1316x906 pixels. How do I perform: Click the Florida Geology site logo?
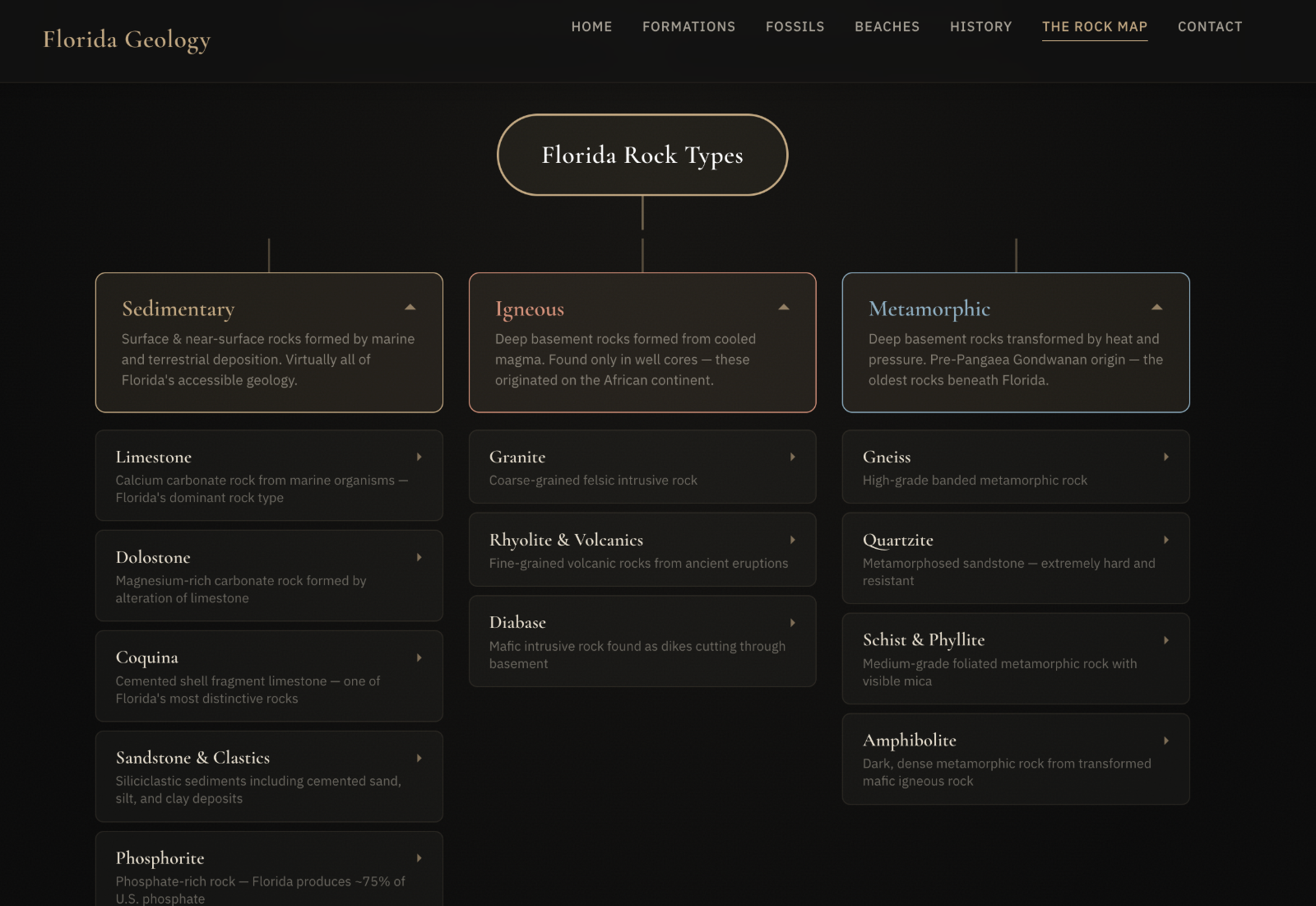coord(127,39)
